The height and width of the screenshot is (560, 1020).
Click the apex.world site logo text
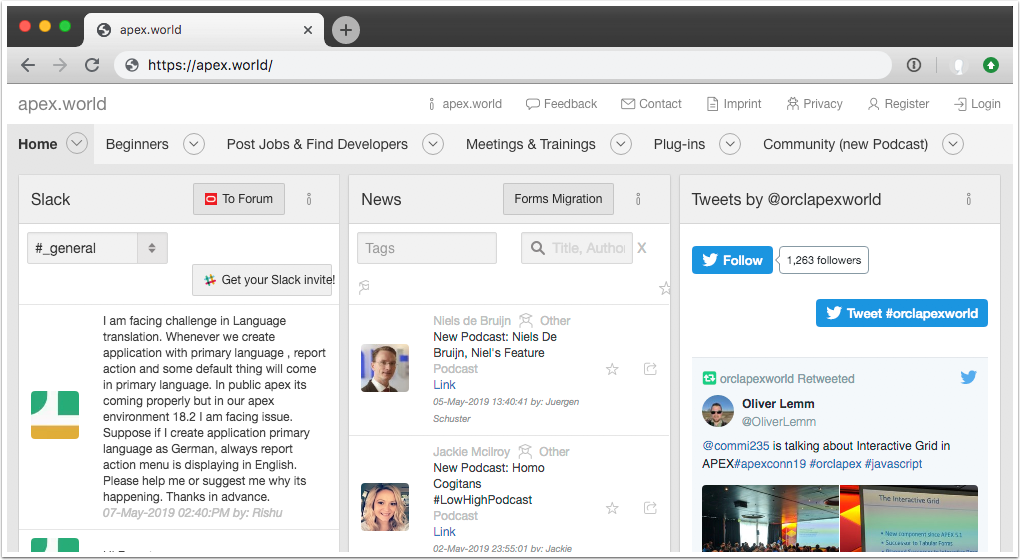[x=62, y=104]
